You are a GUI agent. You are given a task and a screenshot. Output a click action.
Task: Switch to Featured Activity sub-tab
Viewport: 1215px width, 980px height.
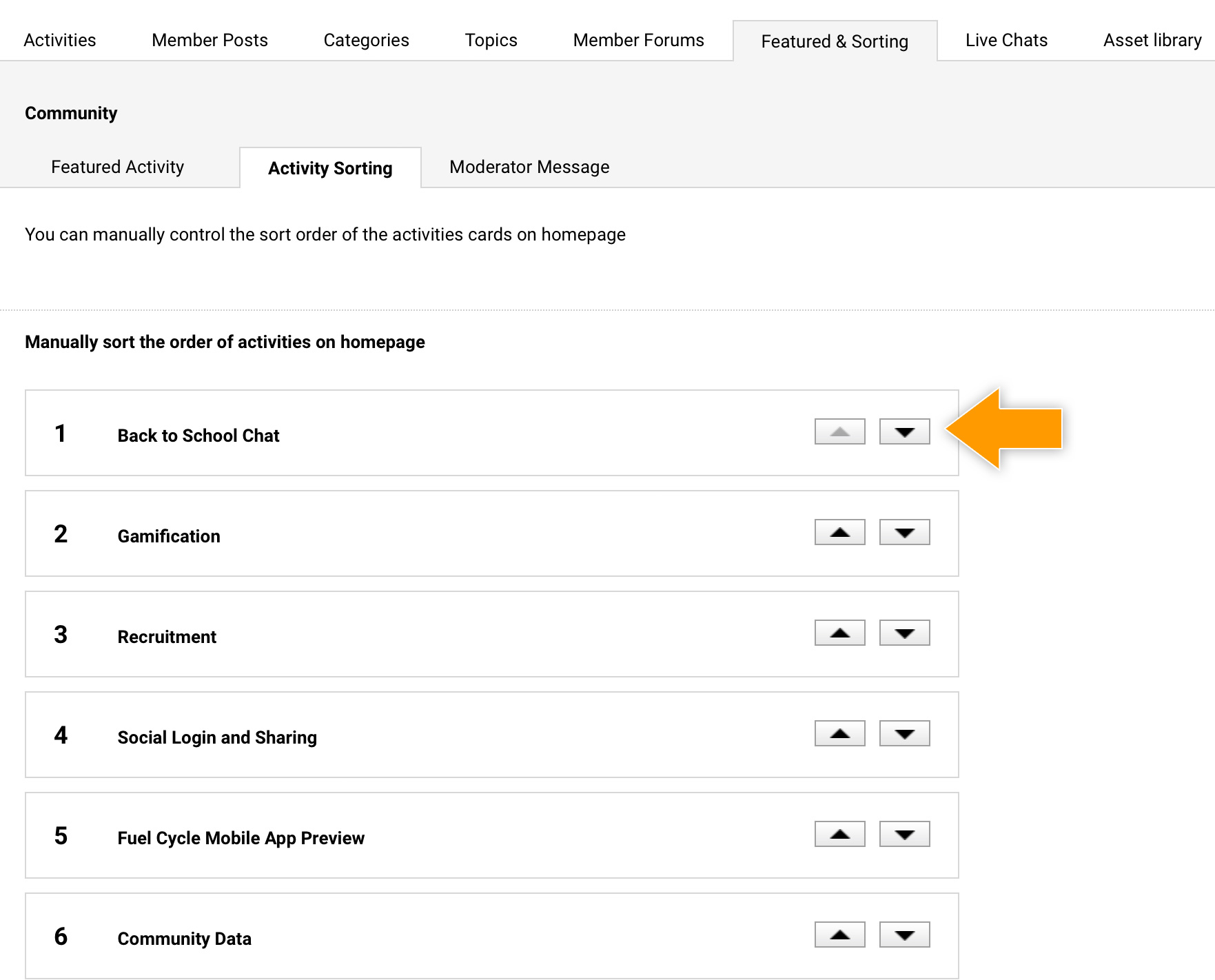[x=118, y=167]
